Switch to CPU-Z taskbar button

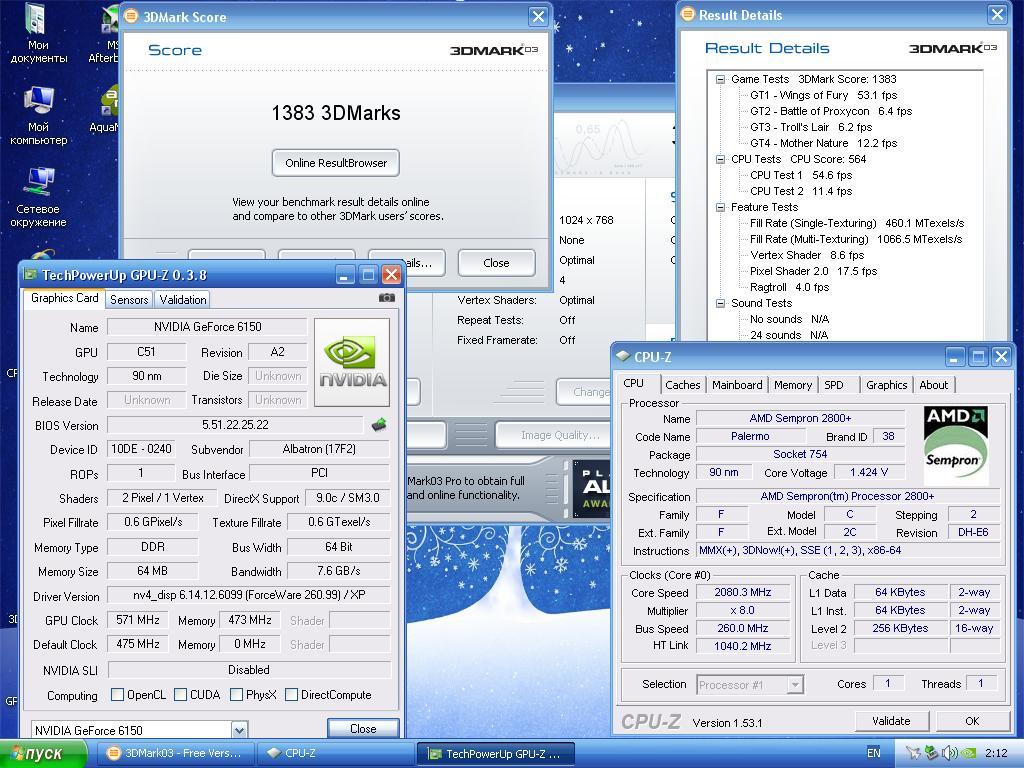coord(335,753)
